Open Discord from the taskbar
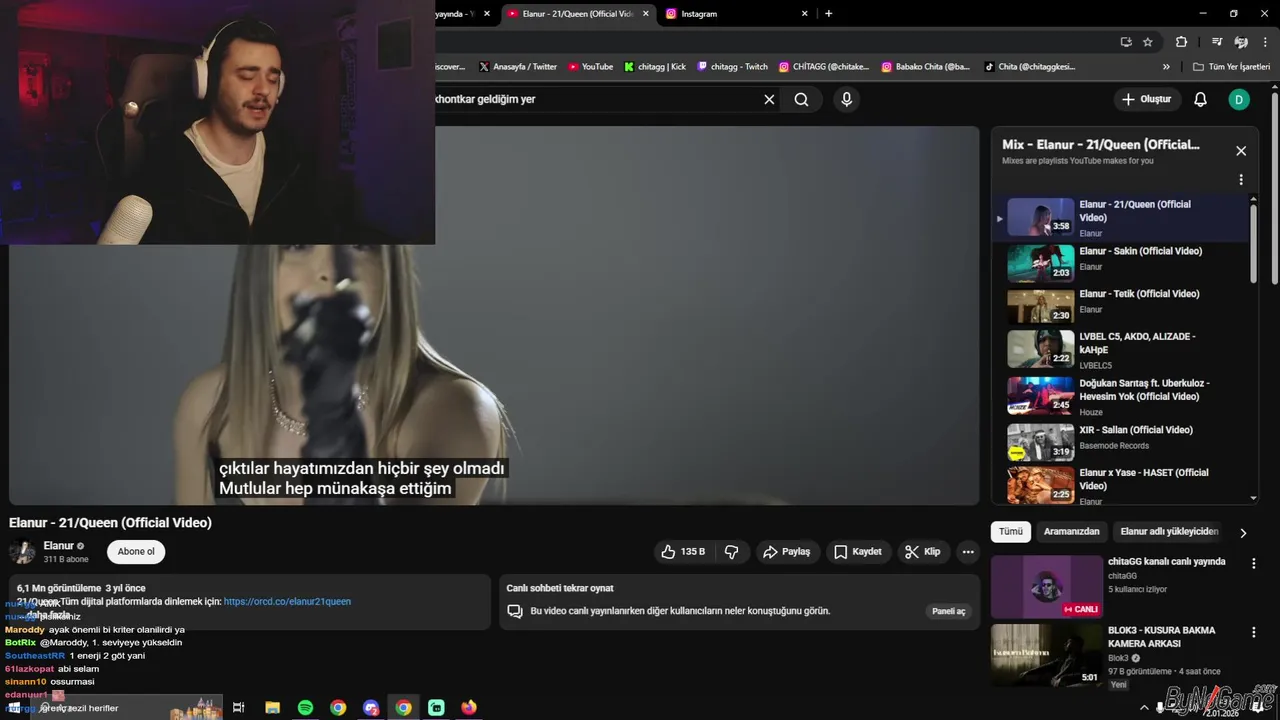This screenshot has width=1280, height=720. pos(371,708)
